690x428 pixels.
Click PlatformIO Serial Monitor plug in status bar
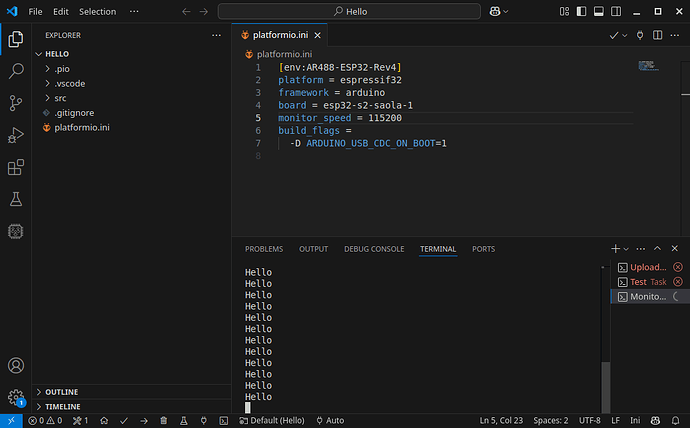pyautogui.click(x=204, y=421)
